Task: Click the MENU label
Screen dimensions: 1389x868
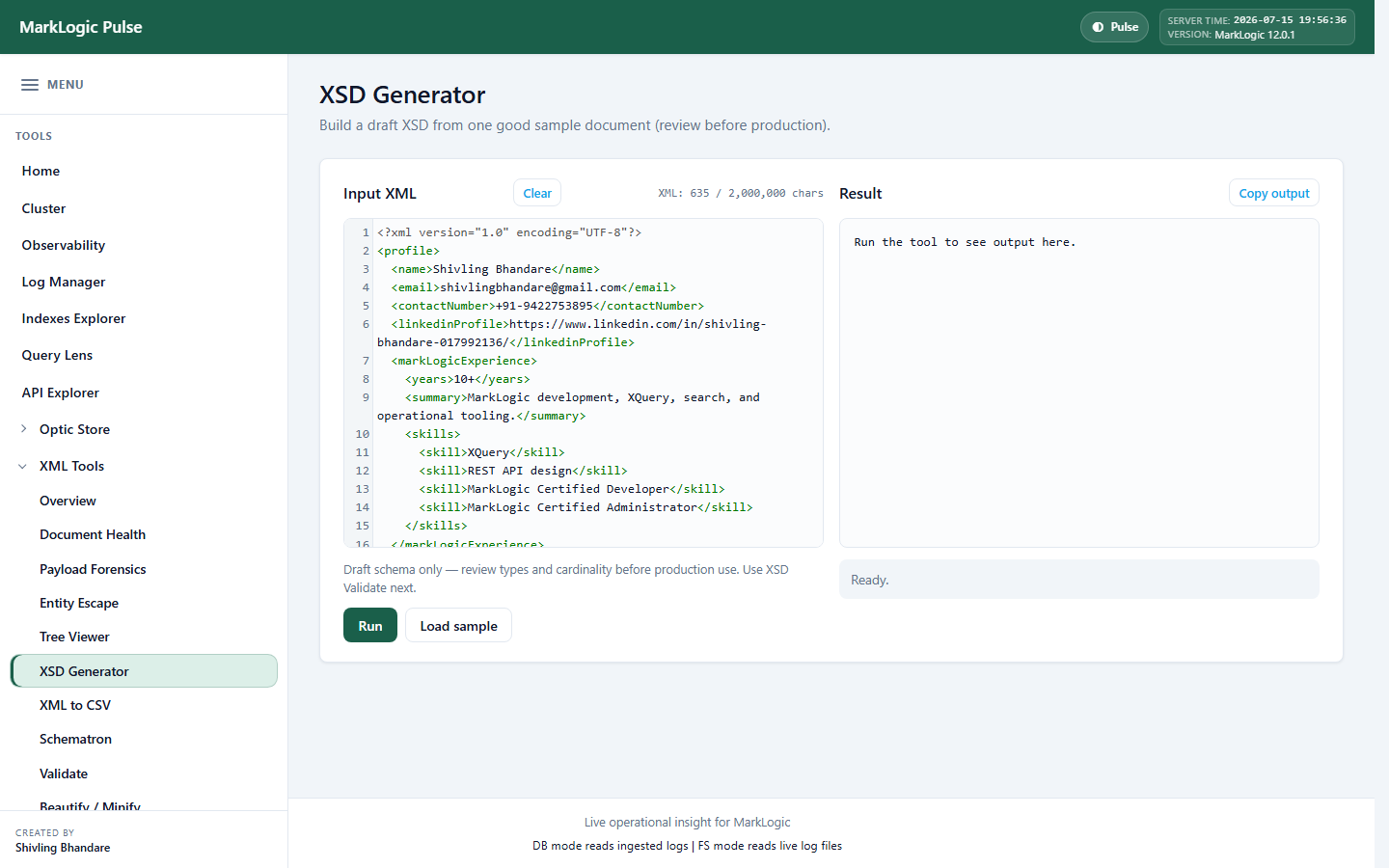Action: coord(66,85)
